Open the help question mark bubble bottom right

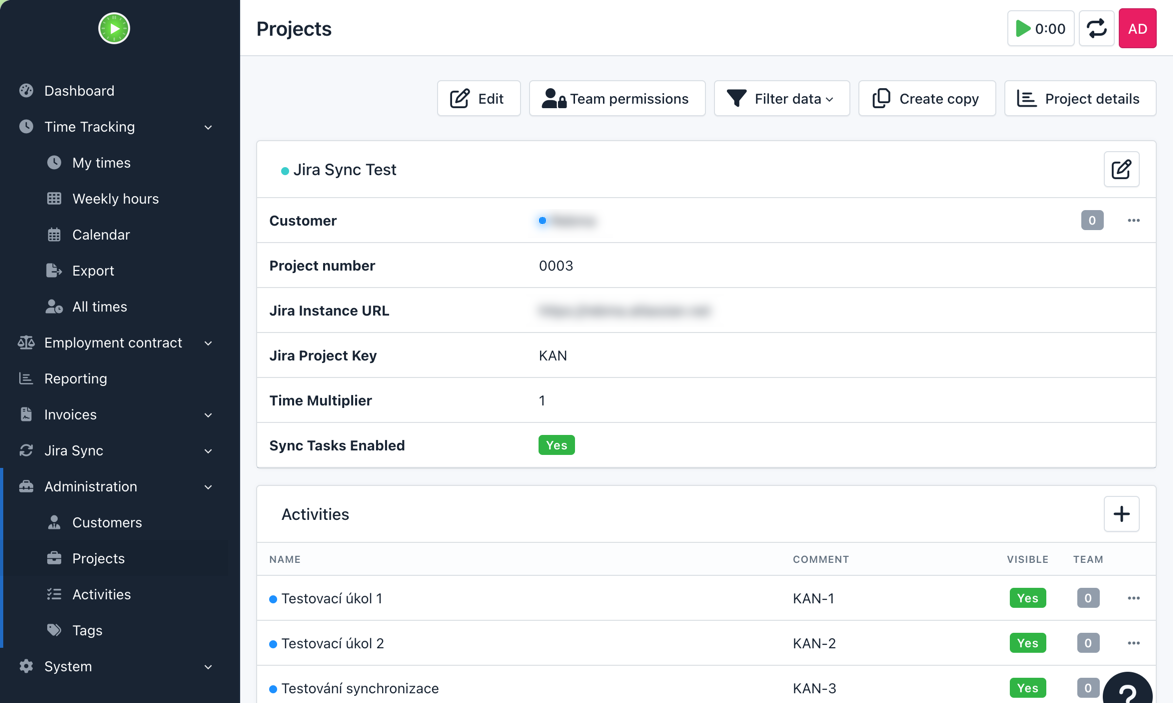click(1128, 690)
